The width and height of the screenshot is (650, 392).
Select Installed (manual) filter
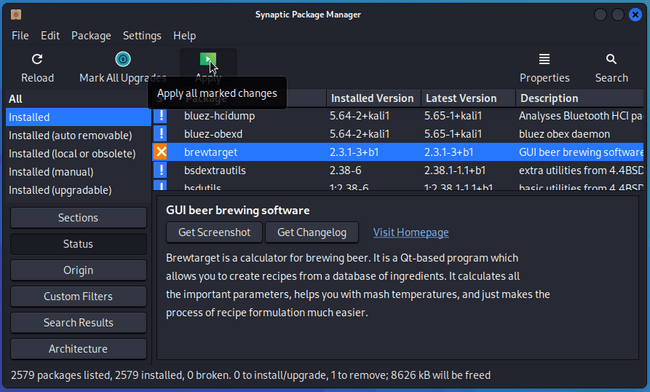78,172
